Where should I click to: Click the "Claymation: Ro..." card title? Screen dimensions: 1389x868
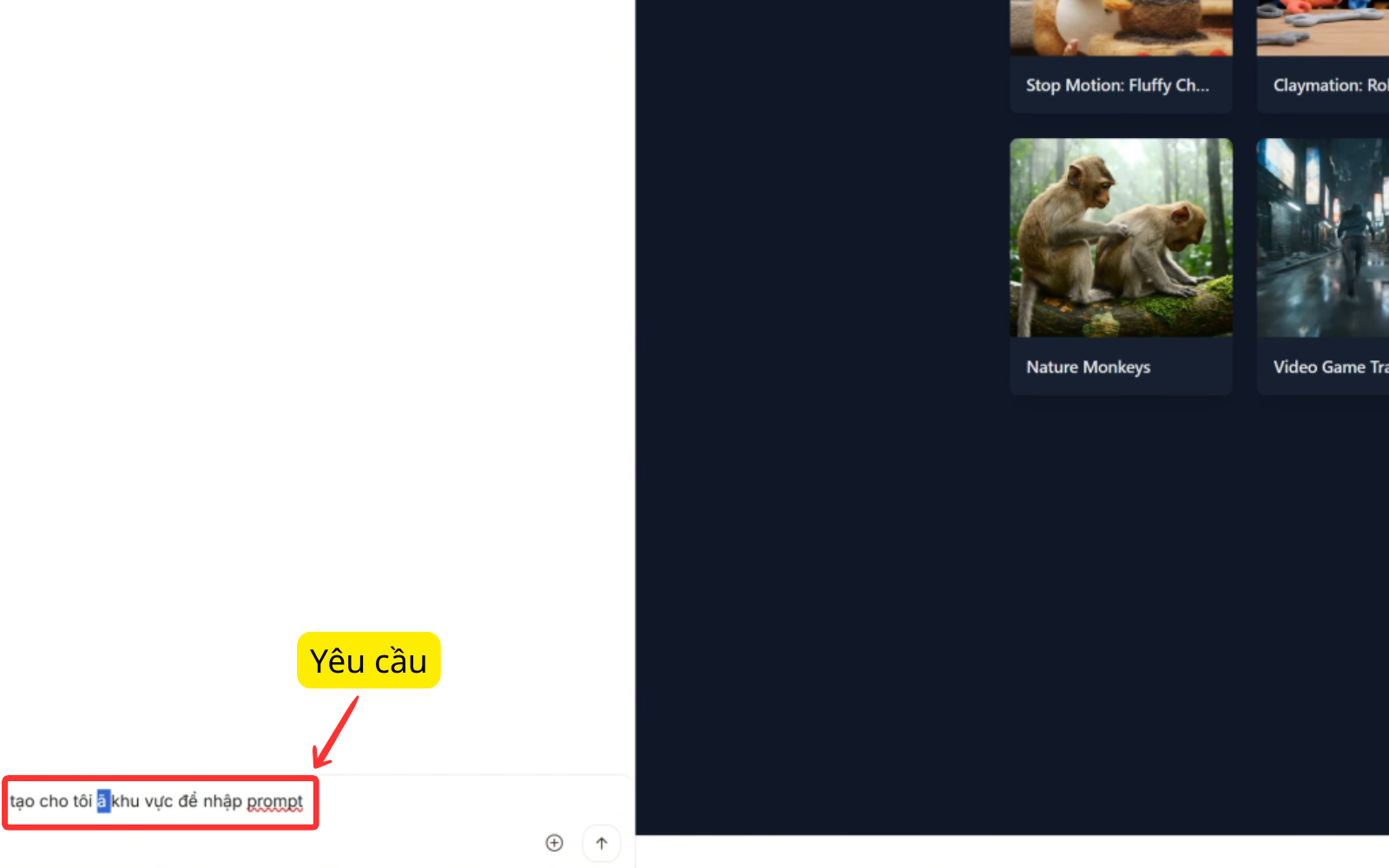coord(1331,85)
